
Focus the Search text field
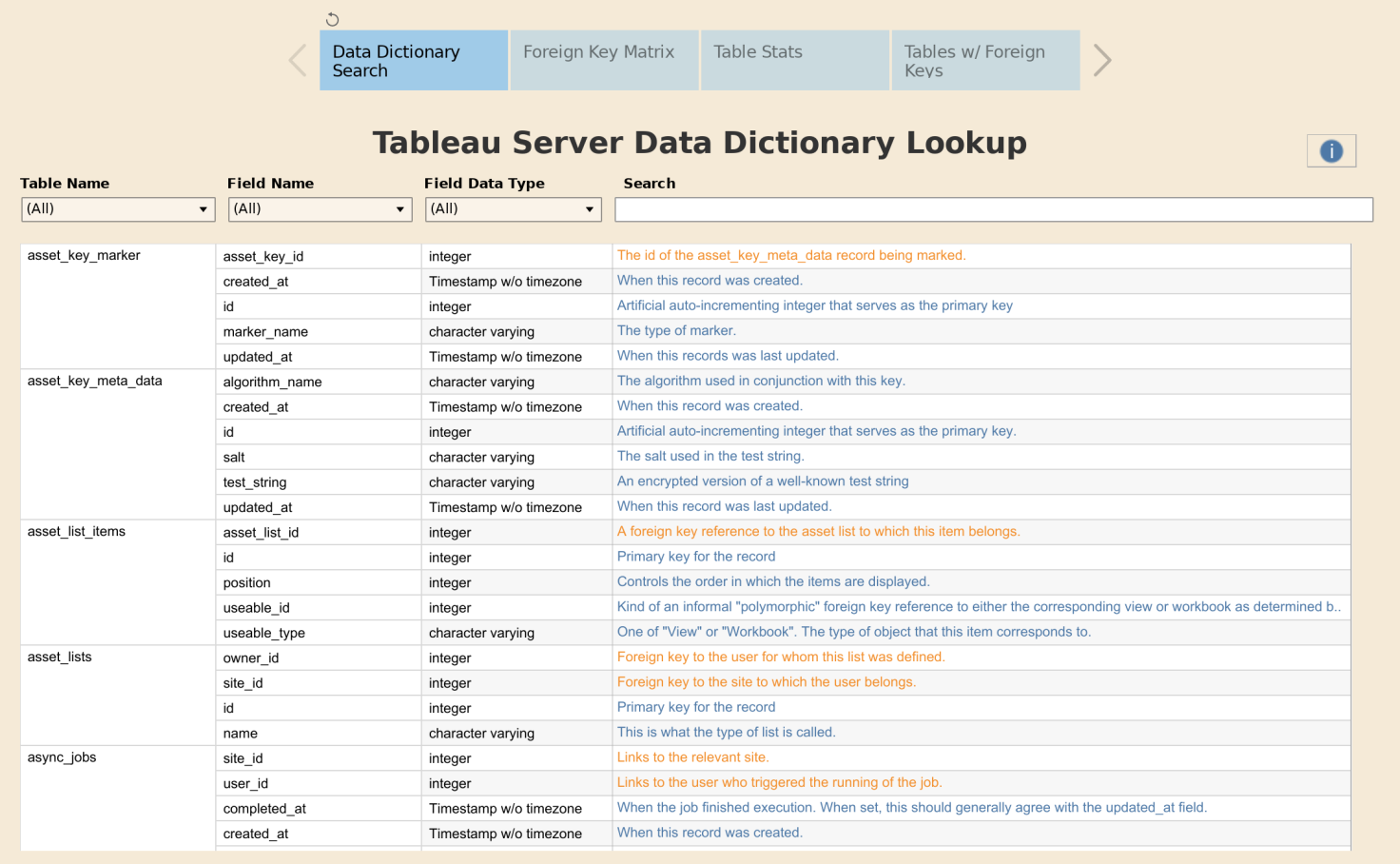point(994,209)
